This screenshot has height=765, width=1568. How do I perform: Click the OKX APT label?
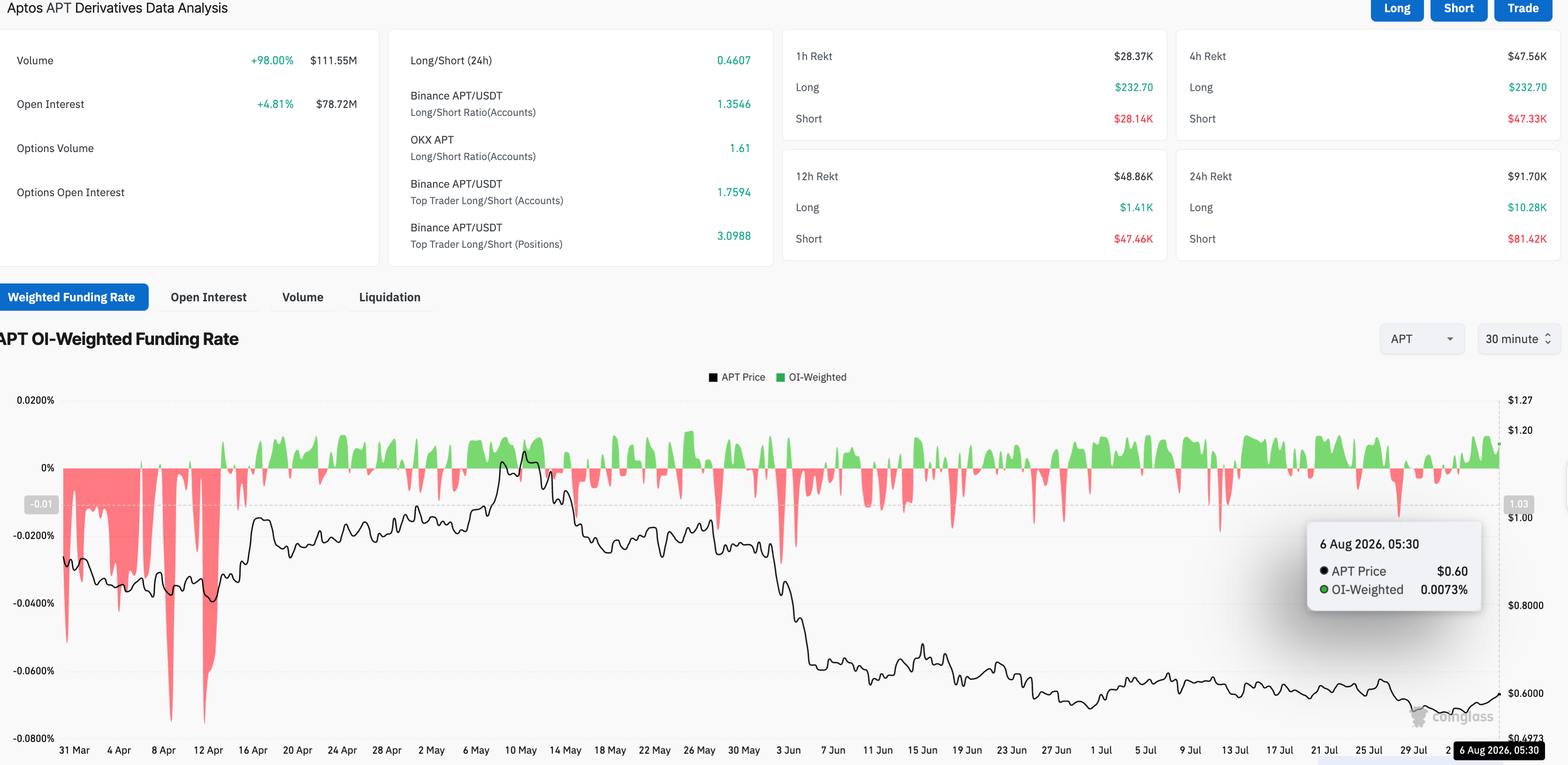(x=432, y=140)
